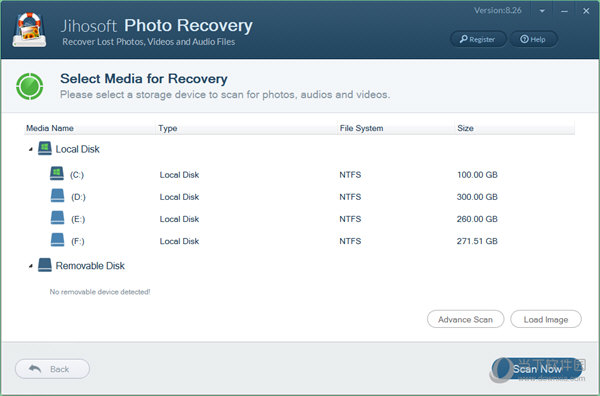This screenshot has width=600, height=396.
Task: Click the green target icon beside Select Media
Action: click(x=29, y=86)
